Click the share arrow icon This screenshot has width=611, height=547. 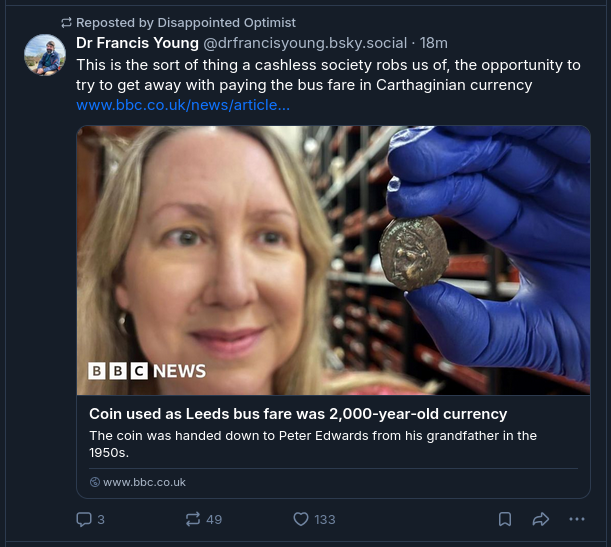point(541,519)
